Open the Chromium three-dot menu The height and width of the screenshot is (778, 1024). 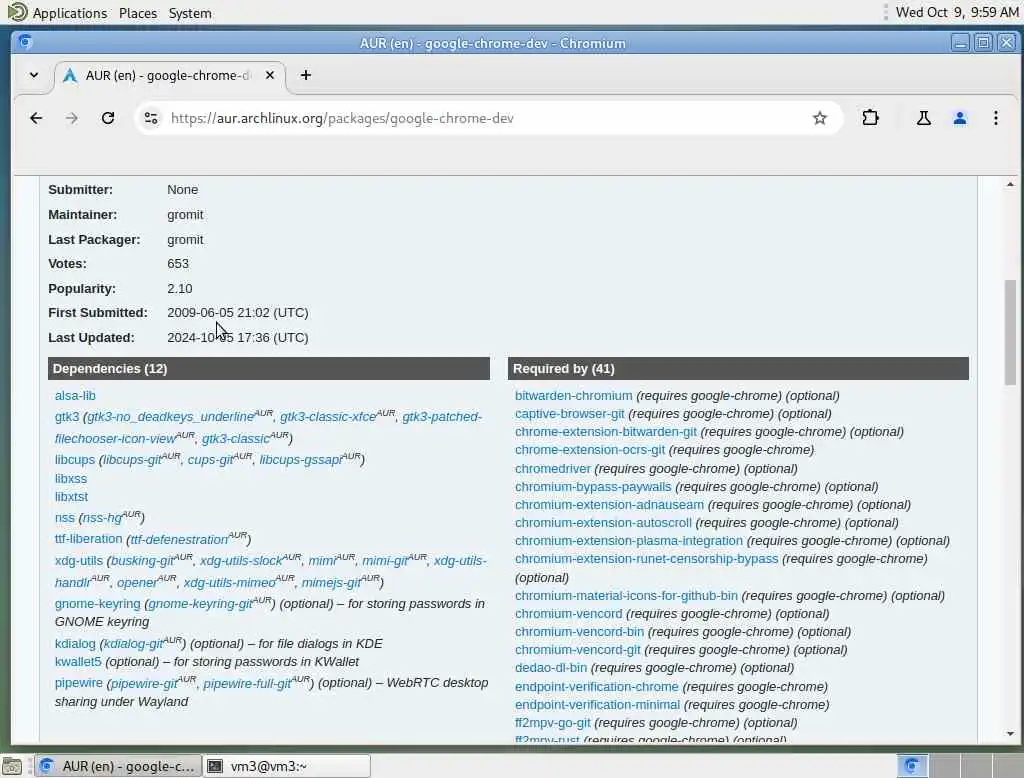click(995, 118)
